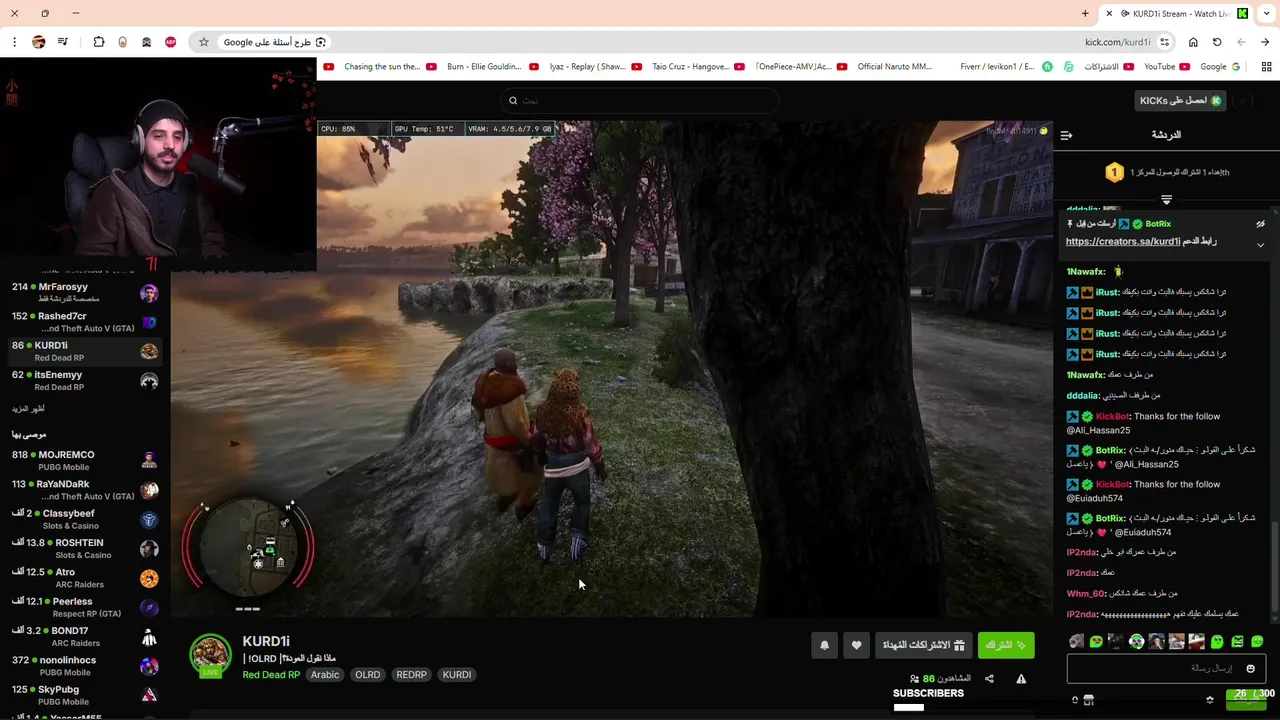Click the green subscribe button
The height and width of the screenshot is (720, 1280).
tap(1006, 646)
